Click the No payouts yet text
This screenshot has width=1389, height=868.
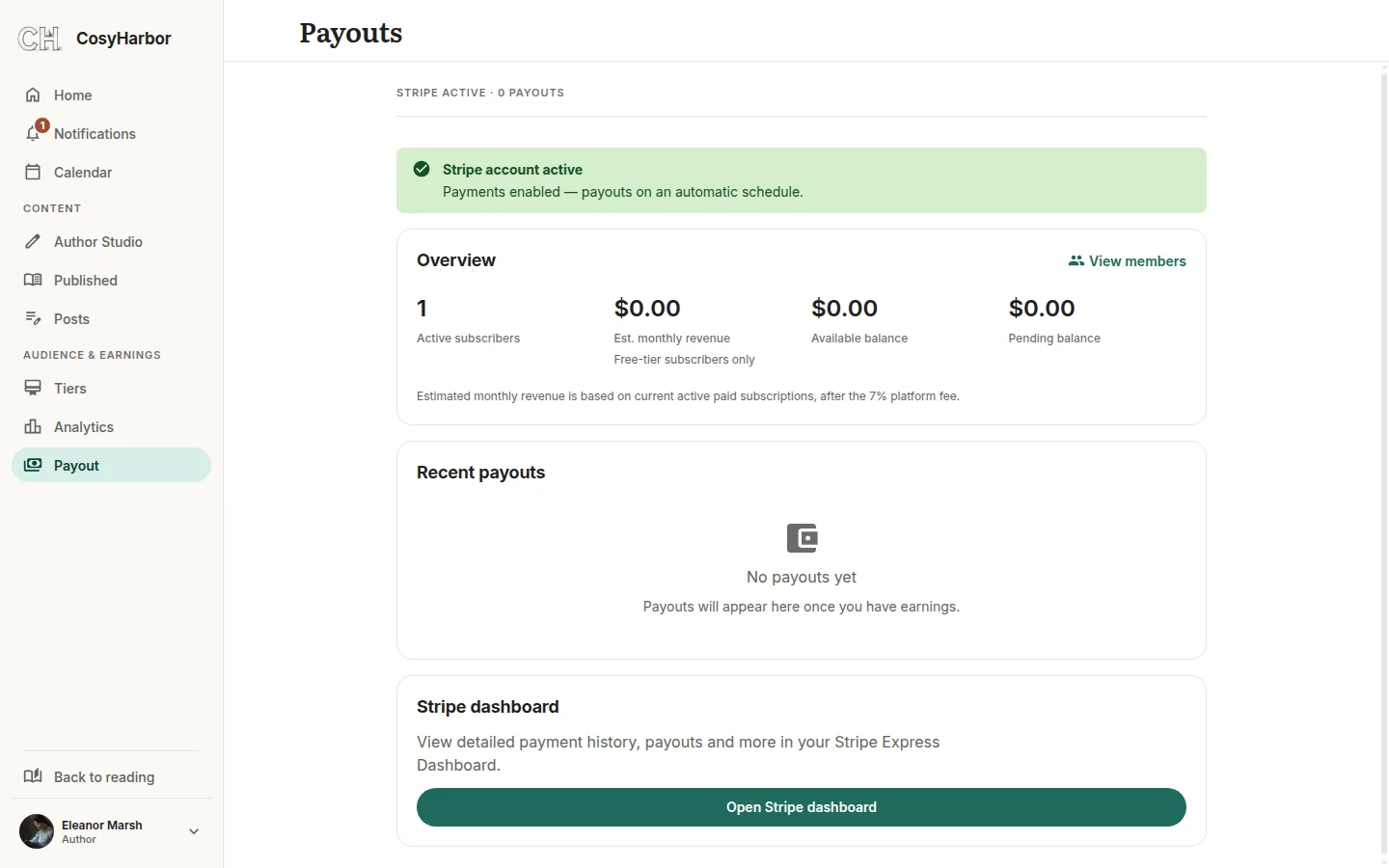tap(802, 577)
